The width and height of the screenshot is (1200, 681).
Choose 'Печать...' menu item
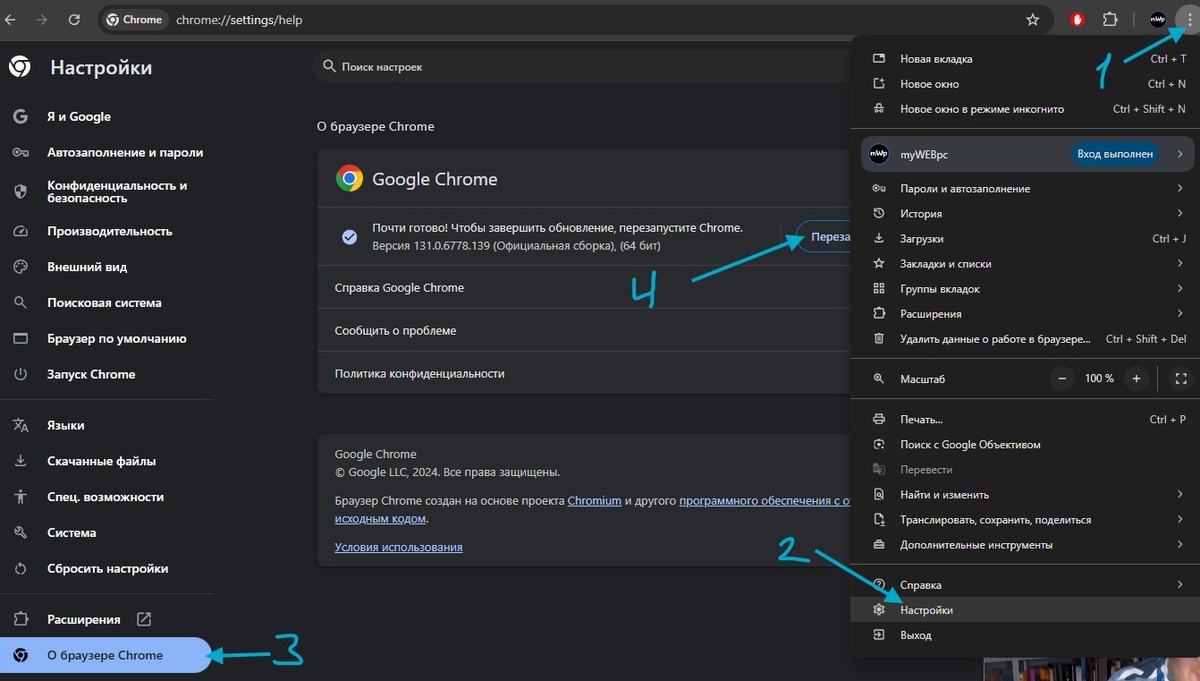coord(1023,420)
